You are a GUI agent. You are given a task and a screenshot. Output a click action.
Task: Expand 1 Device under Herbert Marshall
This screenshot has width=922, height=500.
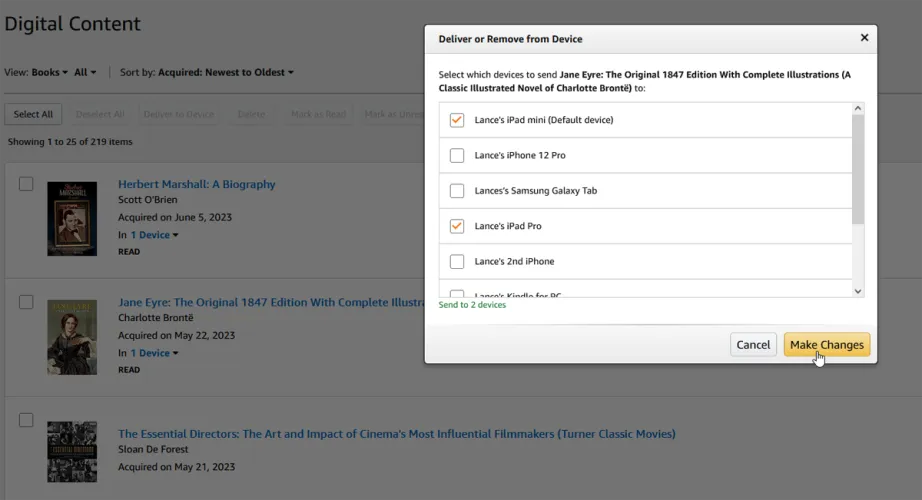[x=154, y=235]
